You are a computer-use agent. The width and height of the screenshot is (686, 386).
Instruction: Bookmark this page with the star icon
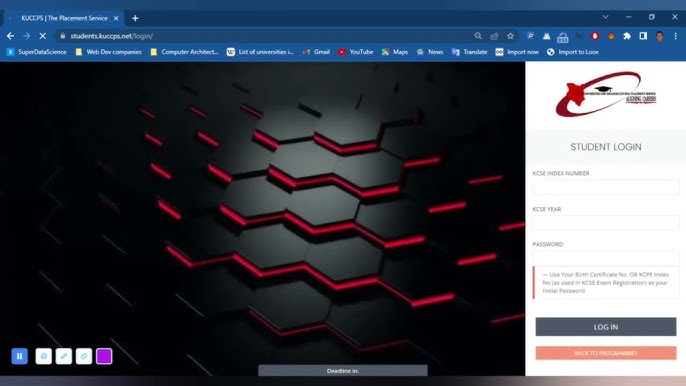coord(510,36)
